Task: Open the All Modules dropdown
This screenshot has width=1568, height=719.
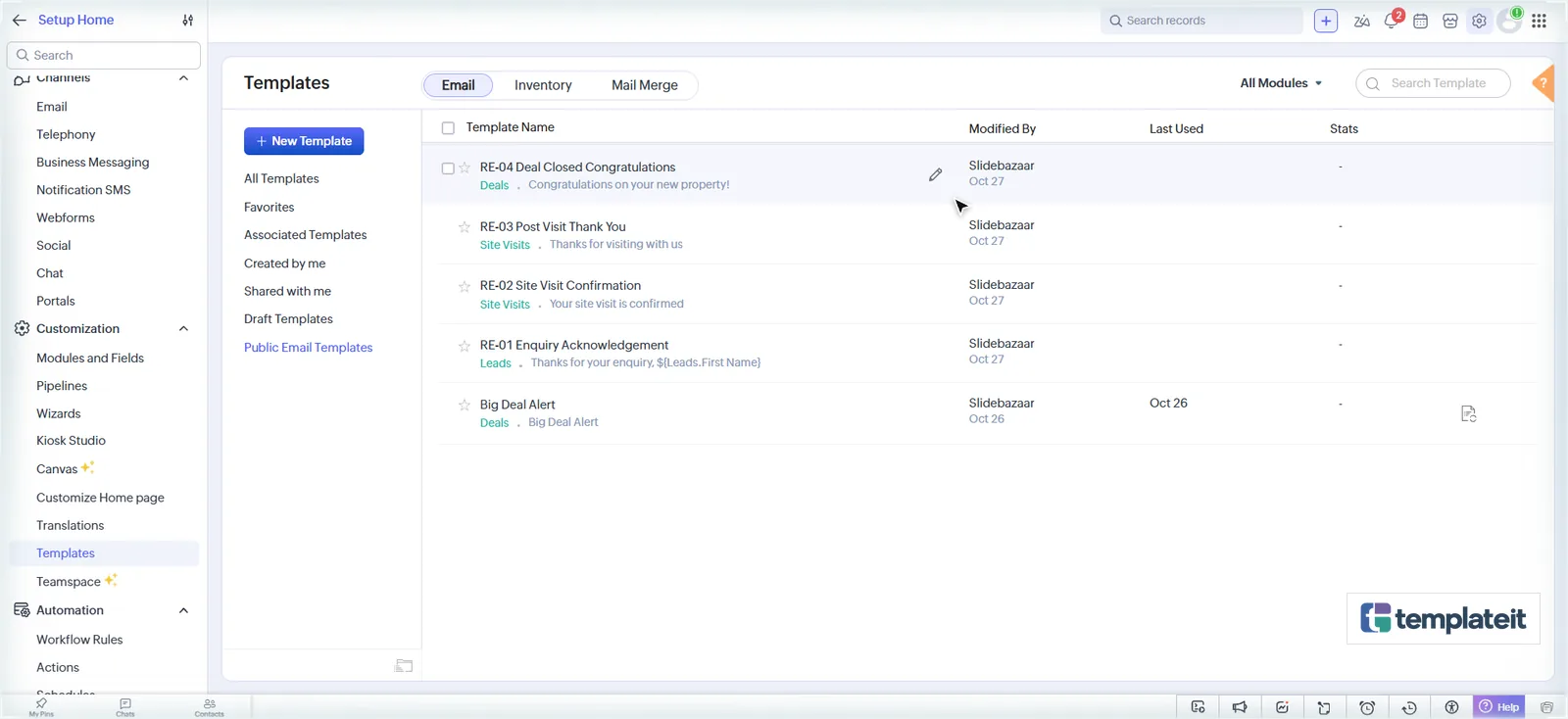Action: coord(1281,83)
